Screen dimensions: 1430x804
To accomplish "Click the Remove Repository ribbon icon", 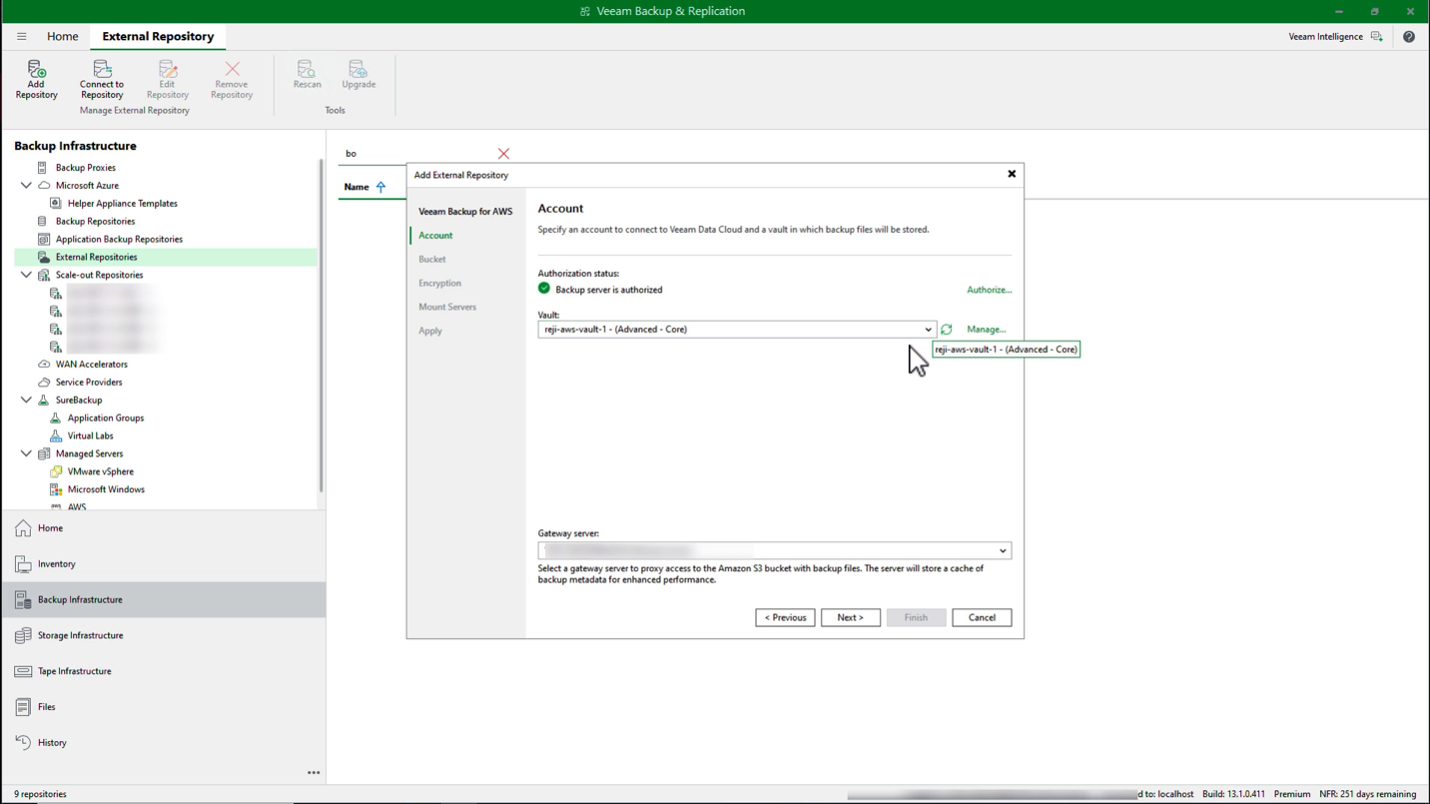I will [231, 79].
